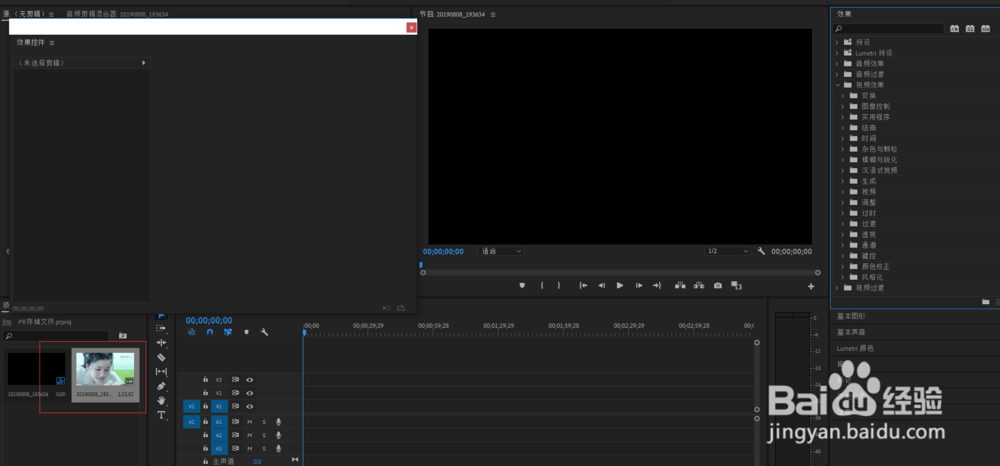Open the Lumetri 颜色 panel
Screen dimensions: 1000x466
[x=855, y=348]
